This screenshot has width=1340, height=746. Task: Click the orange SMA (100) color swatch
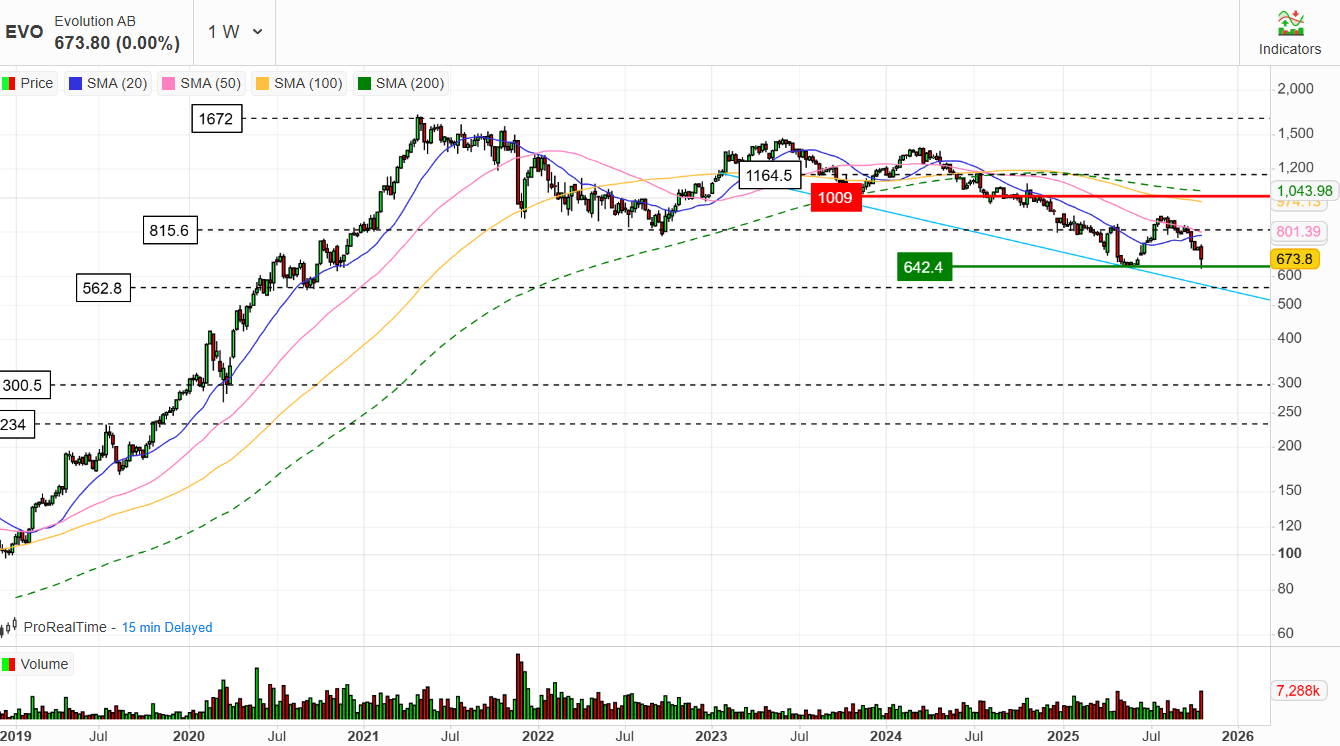tap(263, 84)
